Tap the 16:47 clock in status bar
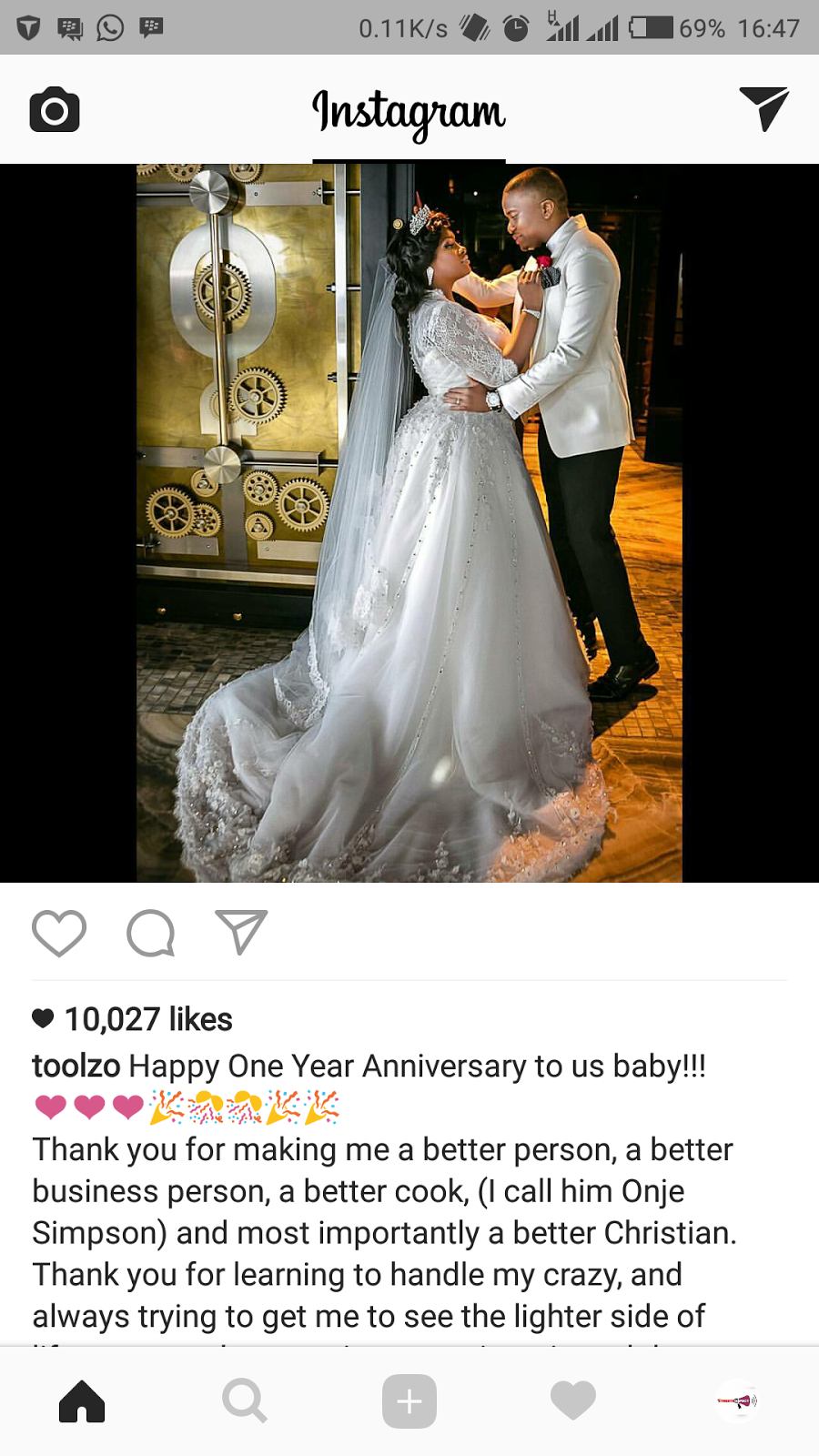The height and width of the screenshot is (1456, 819). click(x=768, y=28)
